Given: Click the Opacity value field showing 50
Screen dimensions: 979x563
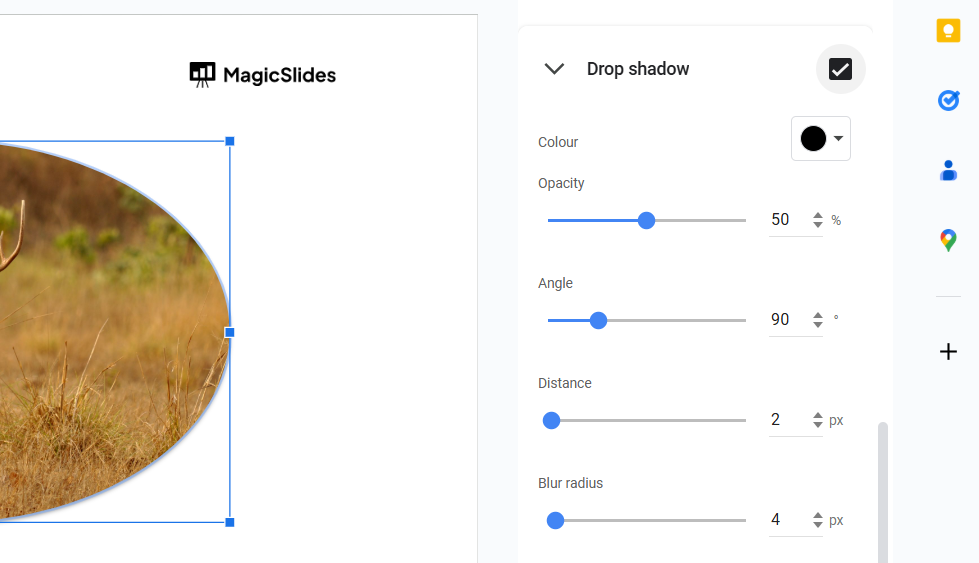Looking at the screenshot, I should coord(785,220).
